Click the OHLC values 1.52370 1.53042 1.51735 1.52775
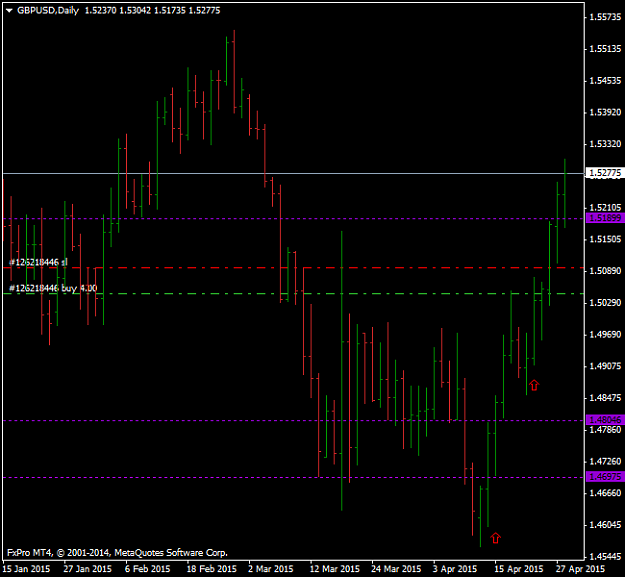The height and width of the screenshot is (577, 625). point(152,11)
